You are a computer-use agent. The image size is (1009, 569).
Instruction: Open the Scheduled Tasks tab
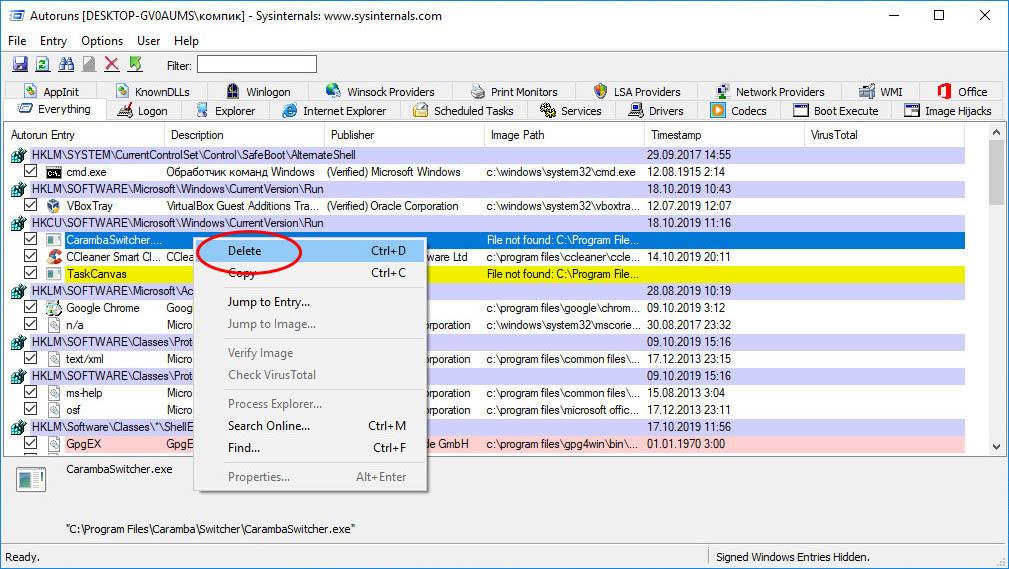point(463,111)
